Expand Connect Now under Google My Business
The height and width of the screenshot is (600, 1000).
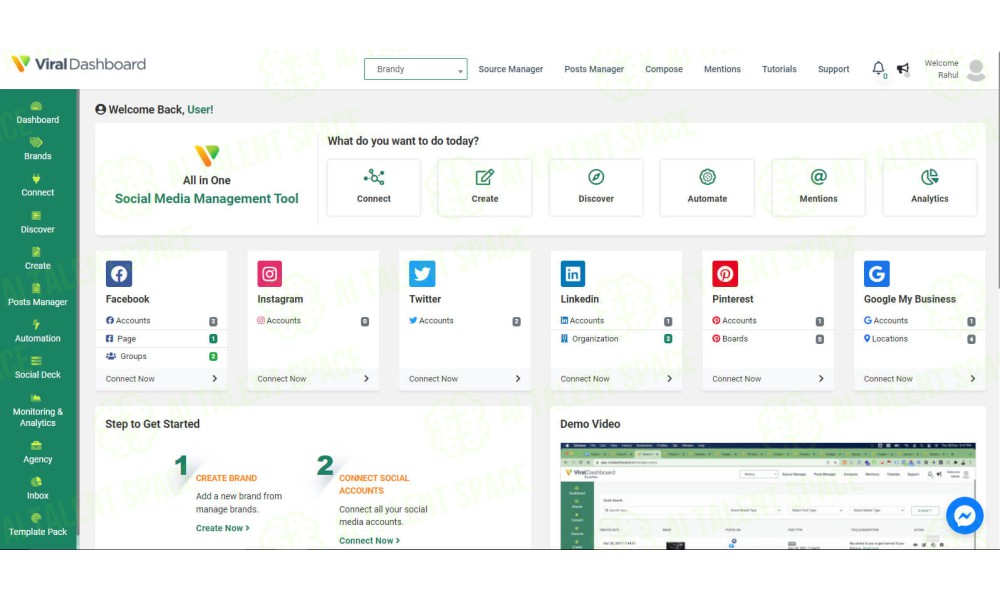click(920, 379)
